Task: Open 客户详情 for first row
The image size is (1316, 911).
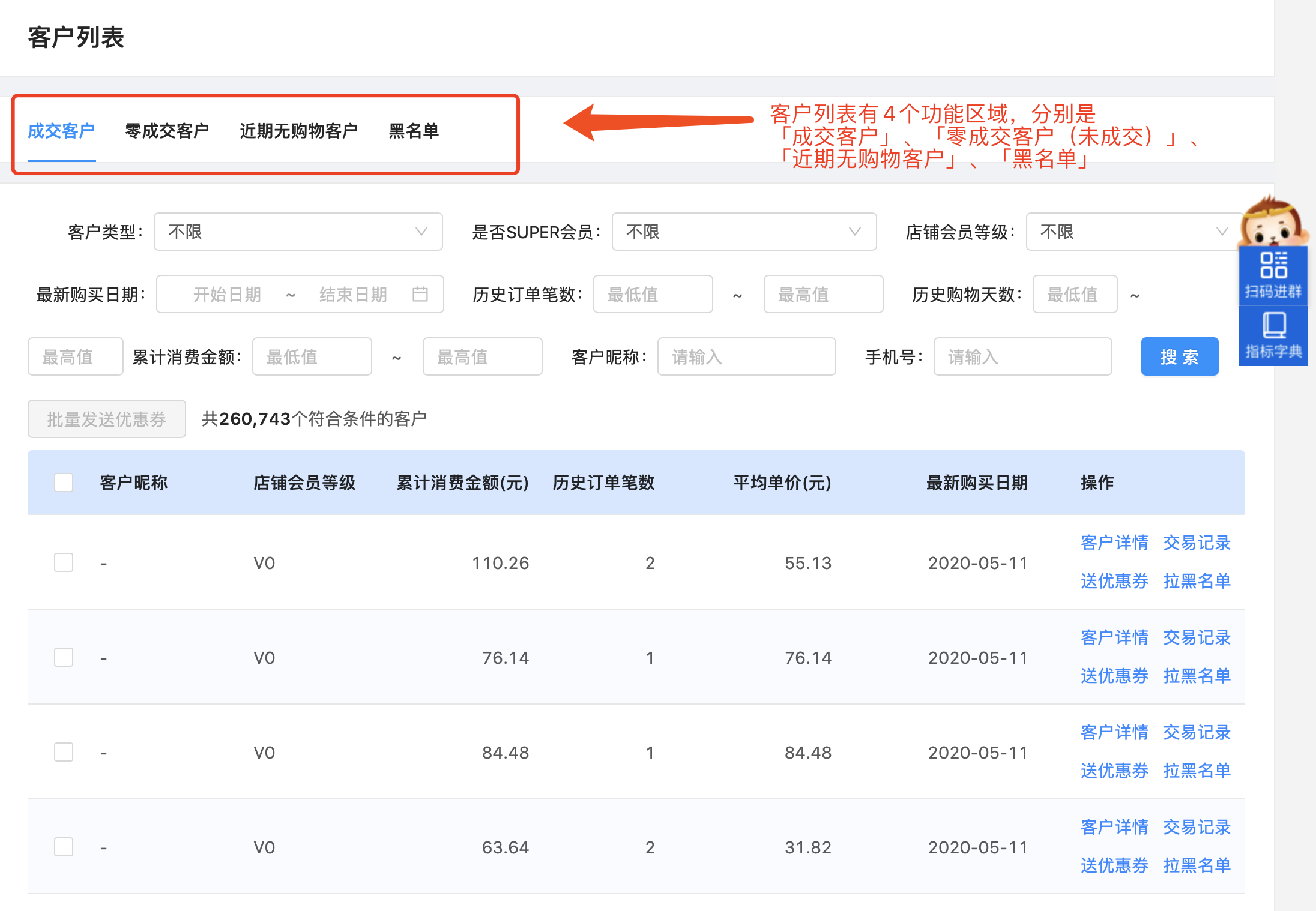Action: (x=1114, y=543)
